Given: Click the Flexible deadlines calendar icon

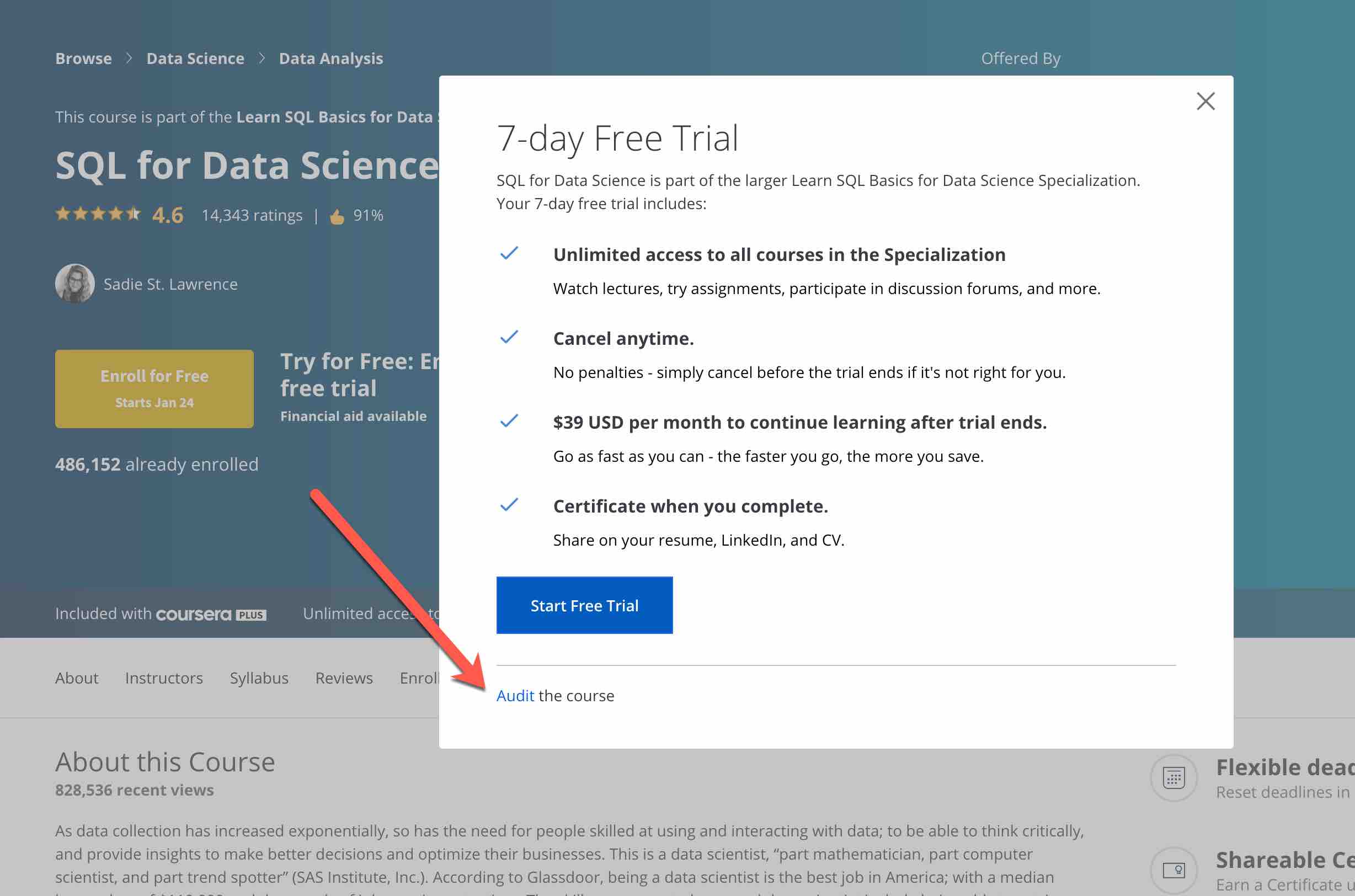Looking at the screenshot, I should pos(1173,777).
